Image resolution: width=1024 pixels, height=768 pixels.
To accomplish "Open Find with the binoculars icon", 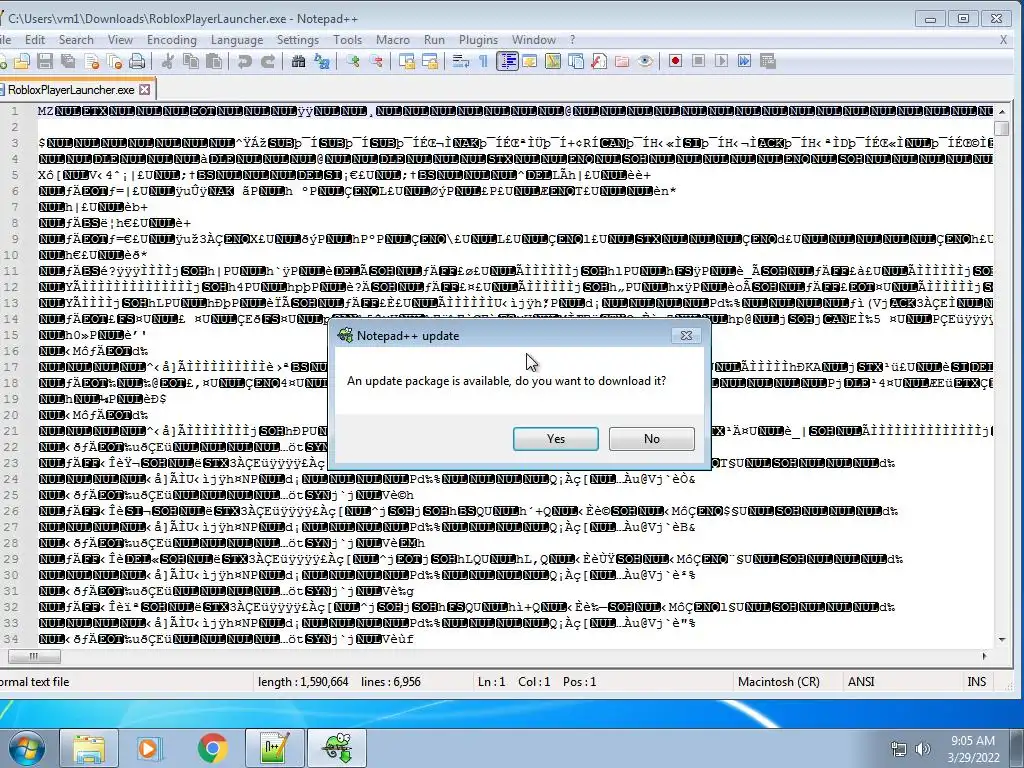I will pyautogui.click(x=298, y=61).
